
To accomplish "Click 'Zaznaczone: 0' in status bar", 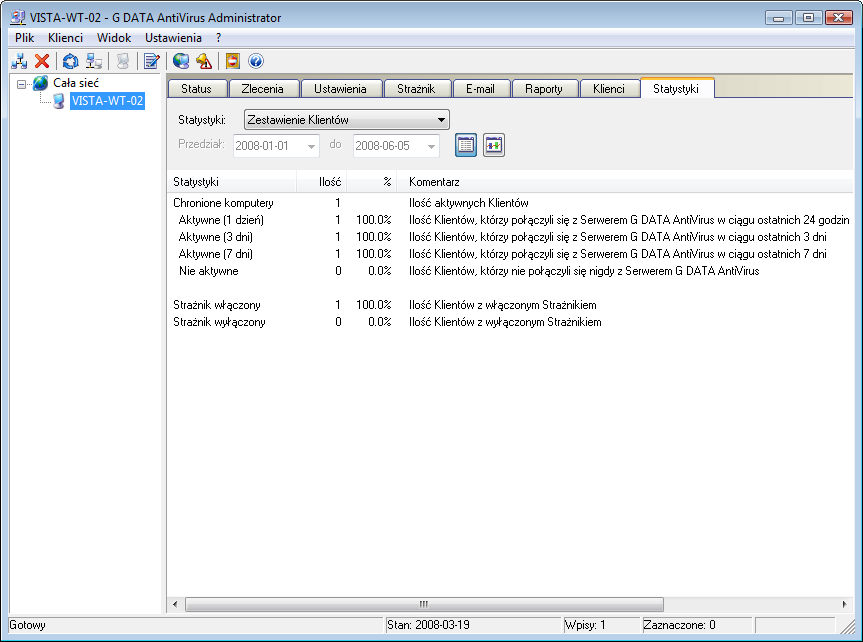I will 679,625.
